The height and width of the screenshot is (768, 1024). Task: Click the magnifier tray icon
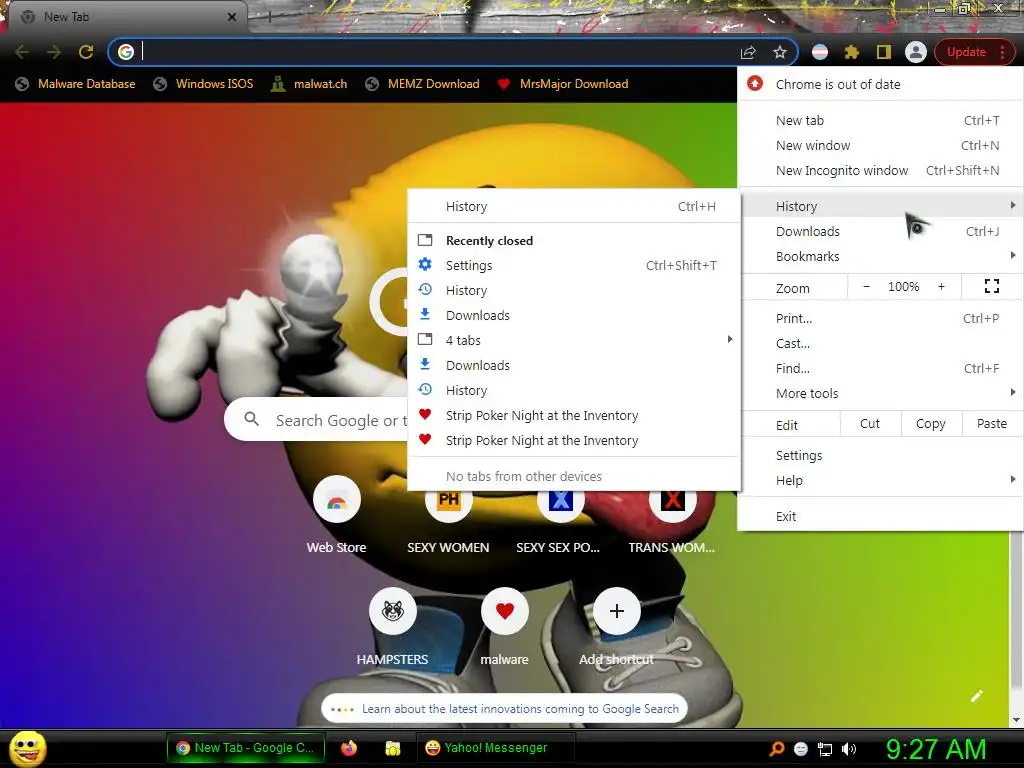pos(776,749)
